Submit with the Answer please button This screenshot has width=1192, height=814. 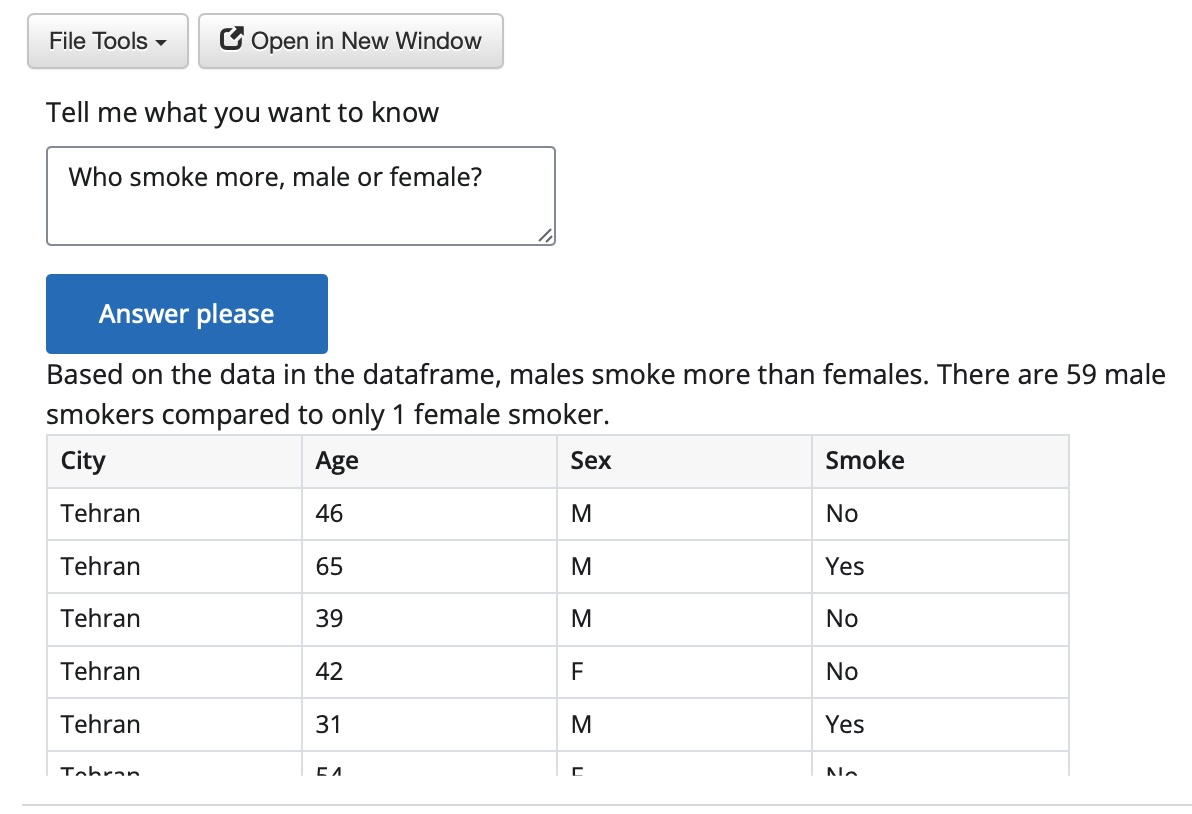click(x=186, y=314)
